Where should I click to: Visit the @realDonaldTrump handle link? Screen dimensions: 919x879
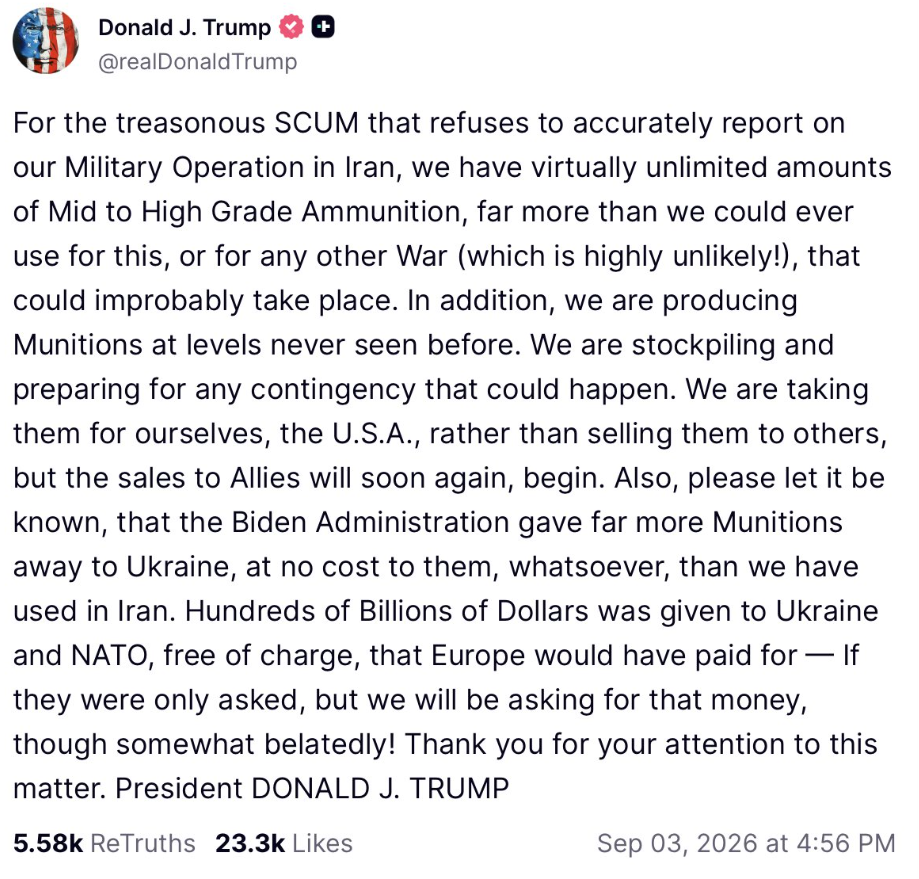pos(198,62)
